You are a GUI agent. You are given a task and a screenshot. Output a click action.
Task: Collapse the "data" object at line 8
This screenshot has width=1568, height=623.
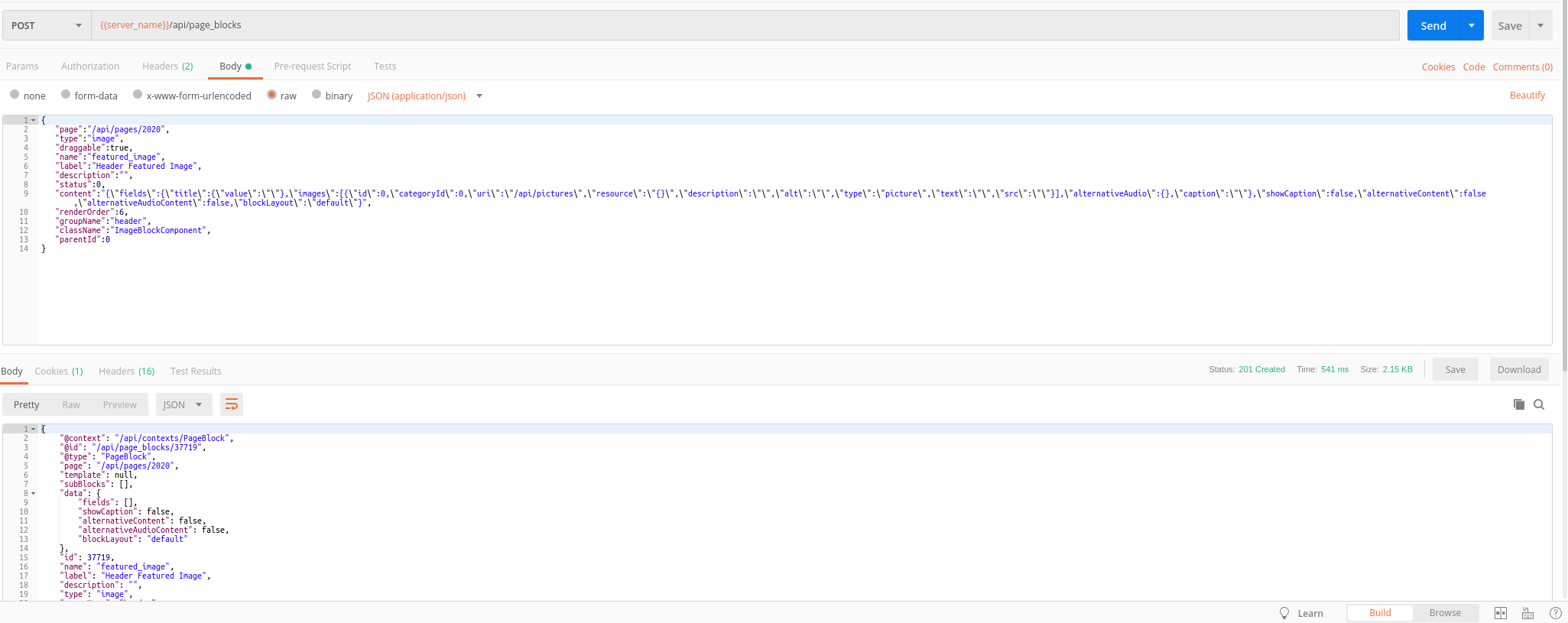pos(33,493)
